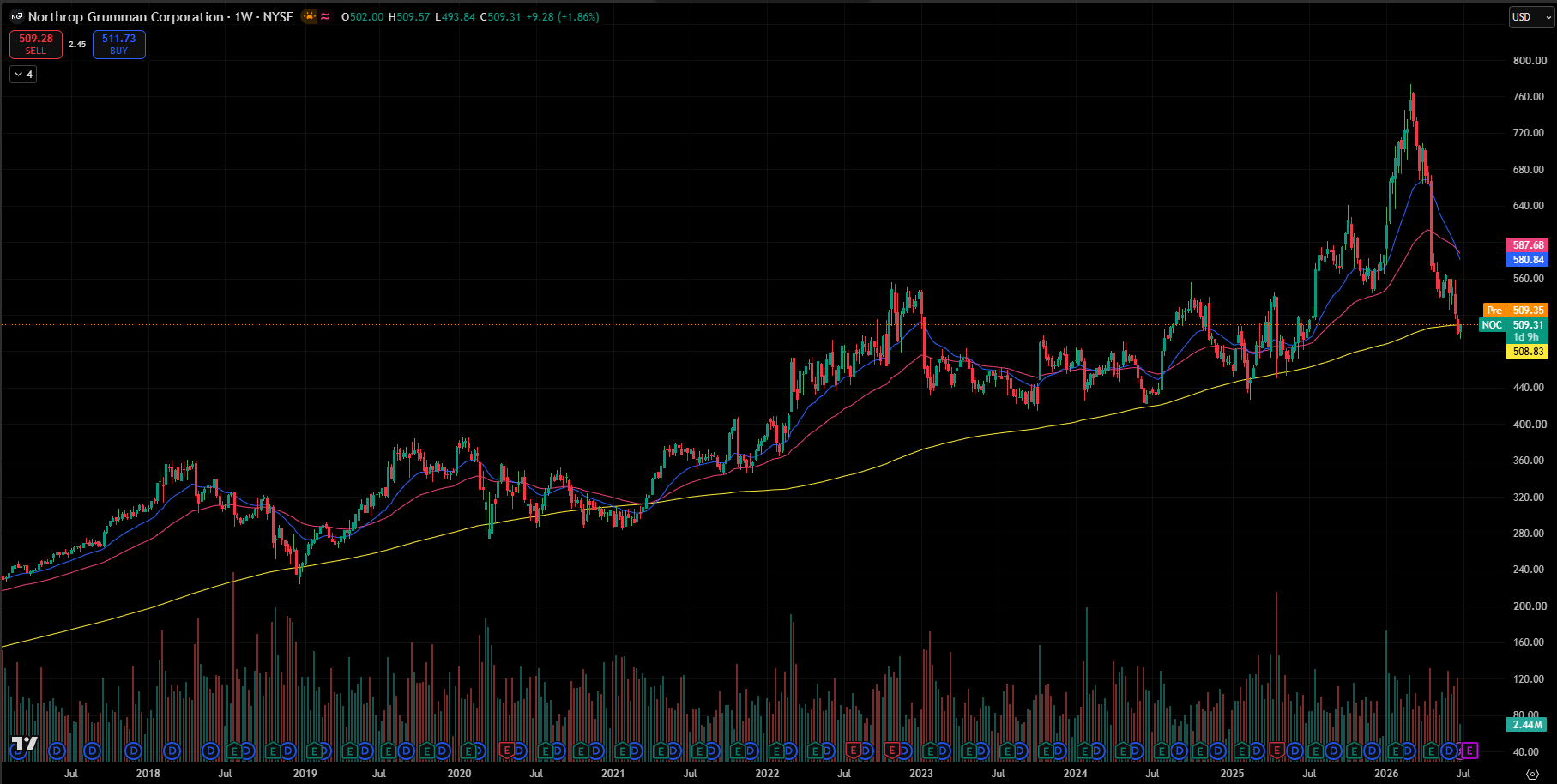Click the 2022 time axis label
This screenshot has width=1557, height=784.
[x=767, y=774]
